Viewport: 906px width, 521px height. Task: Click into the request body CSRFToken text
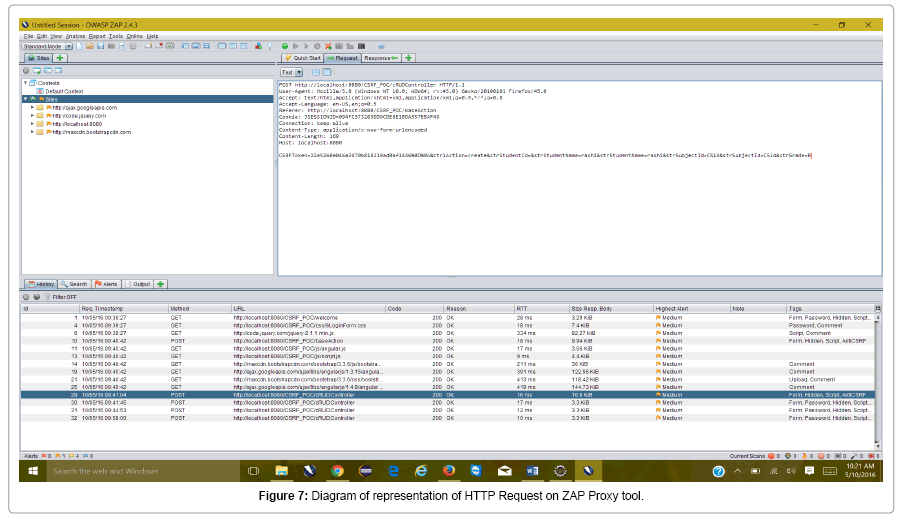545,155
